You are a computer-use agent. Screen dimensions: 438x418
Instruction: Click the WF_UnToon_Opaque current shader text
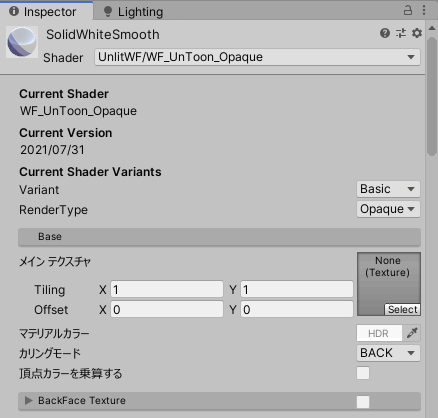tap(78, 111)
